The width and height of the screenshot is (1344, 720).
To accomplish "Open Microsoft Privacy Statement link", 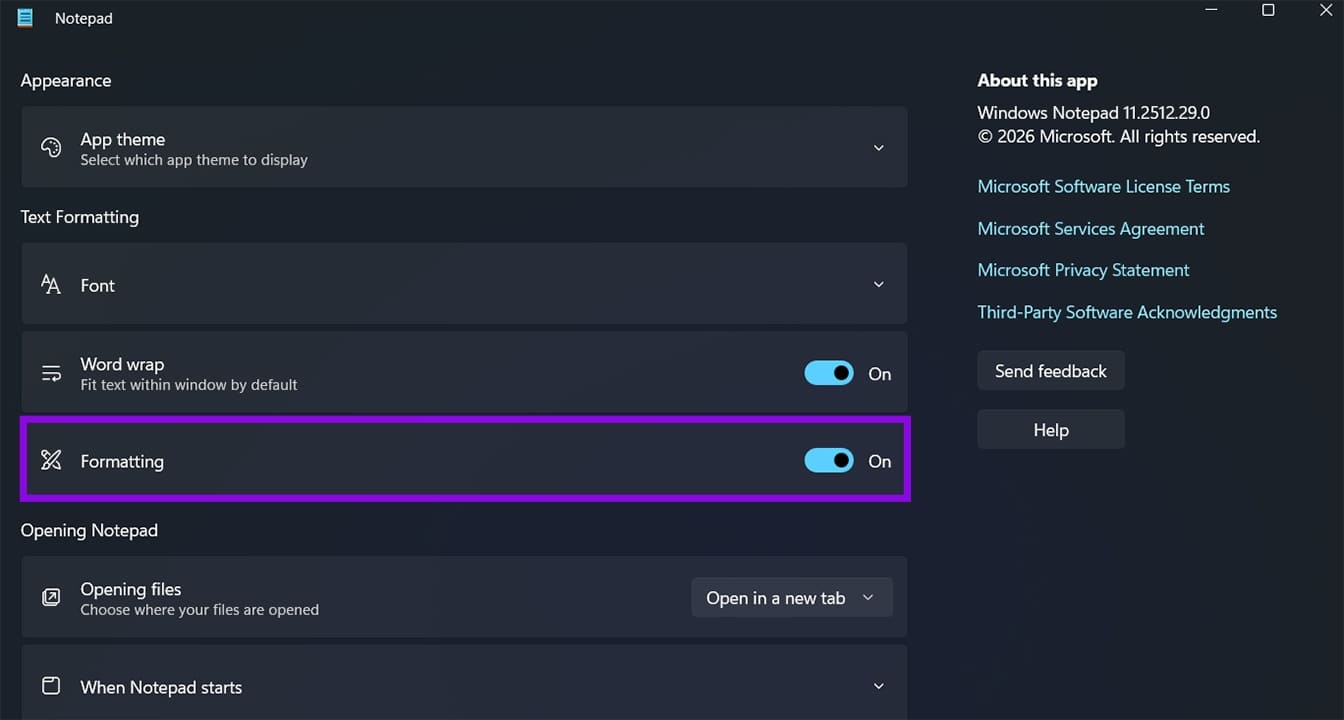I will [1084, 271].
